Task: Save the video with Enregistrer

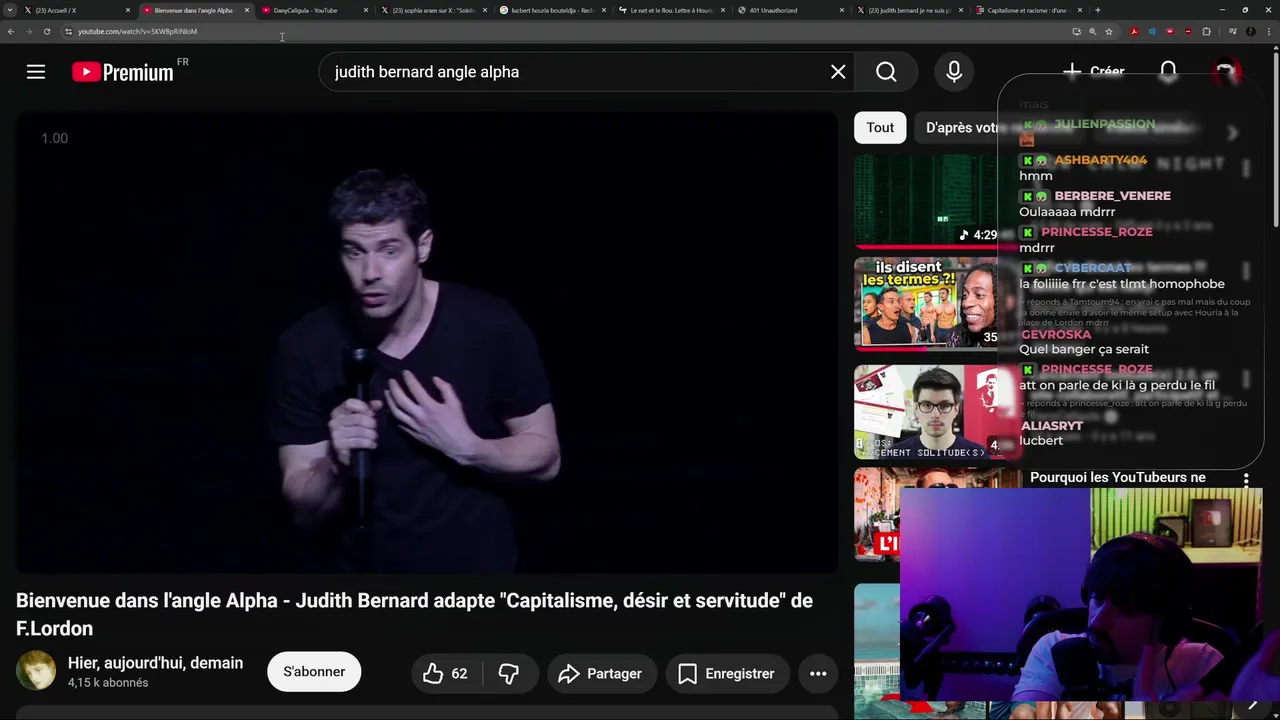Action: point(727,674)
